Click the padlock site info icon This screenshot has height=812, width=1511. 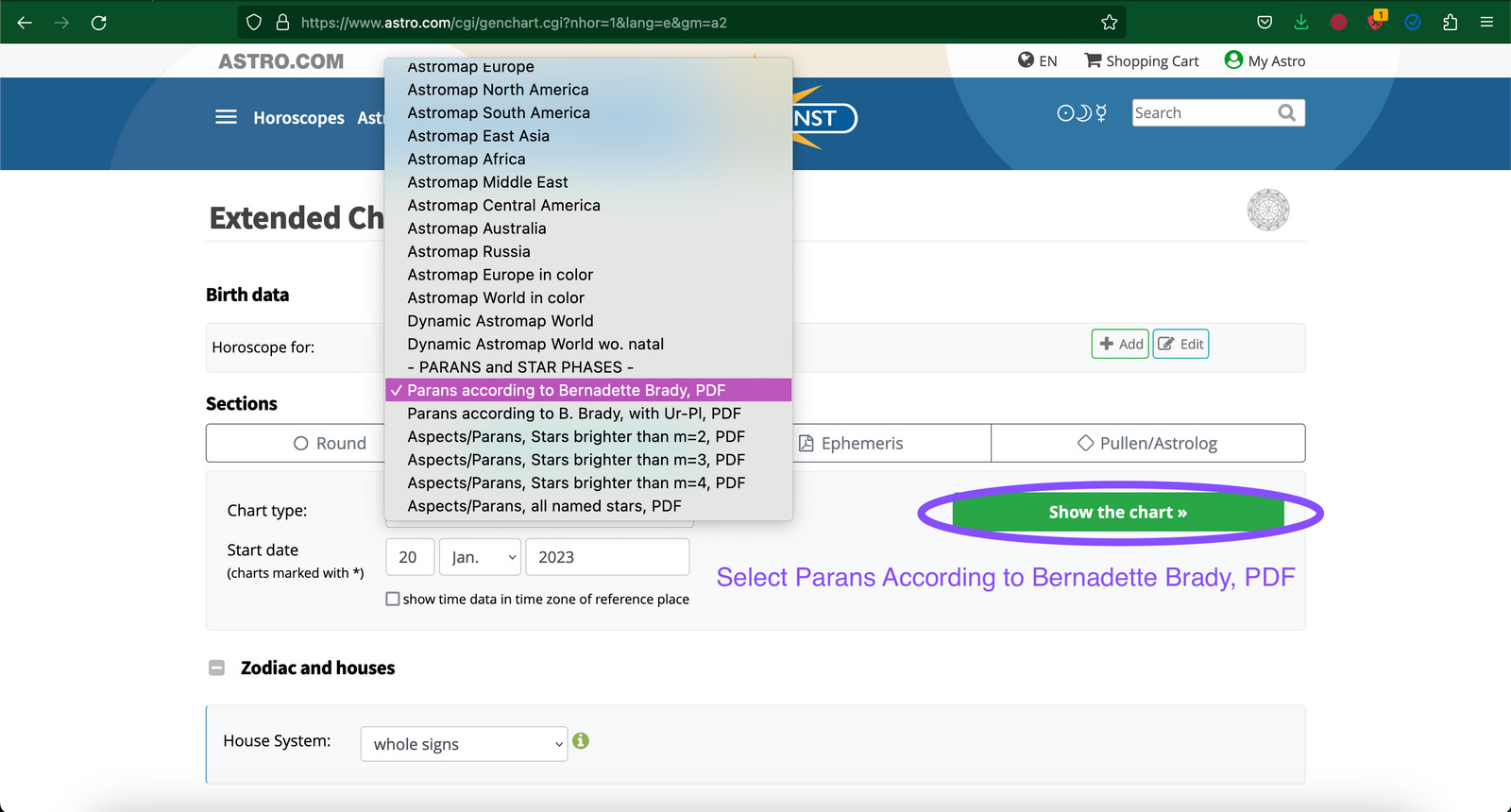(282, 23)
